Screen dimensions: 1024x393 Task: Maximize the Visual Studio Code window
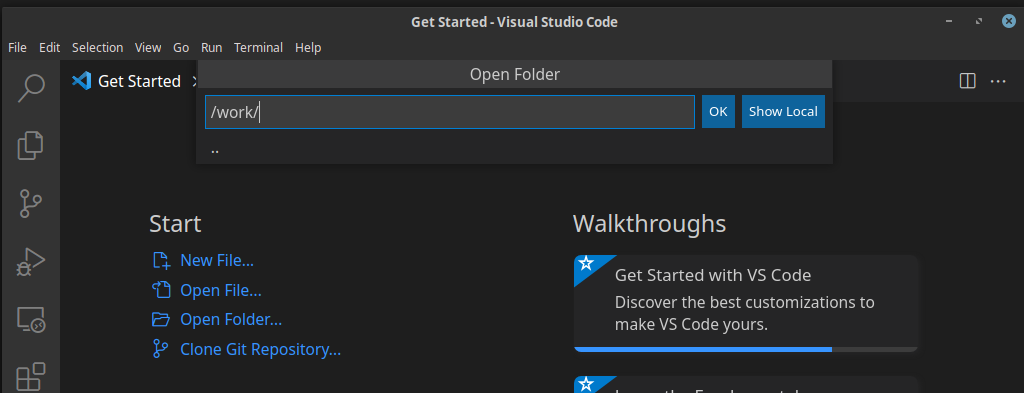pyautogui.click(x=978, y=22)
